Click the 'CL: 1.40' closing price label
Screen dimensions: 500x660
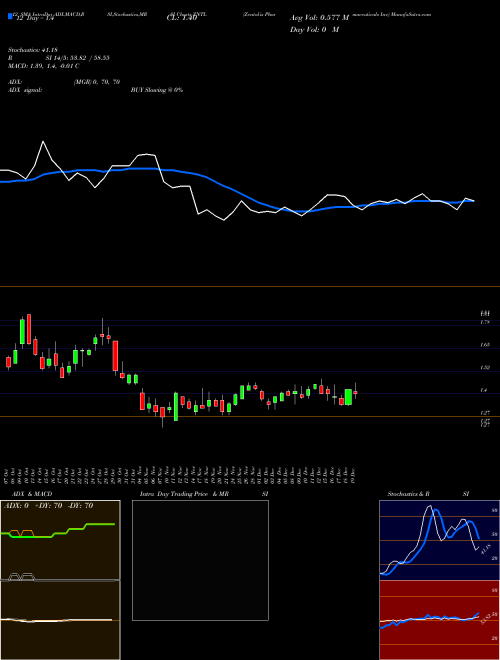pyautogui.click(x=184, y=18)
